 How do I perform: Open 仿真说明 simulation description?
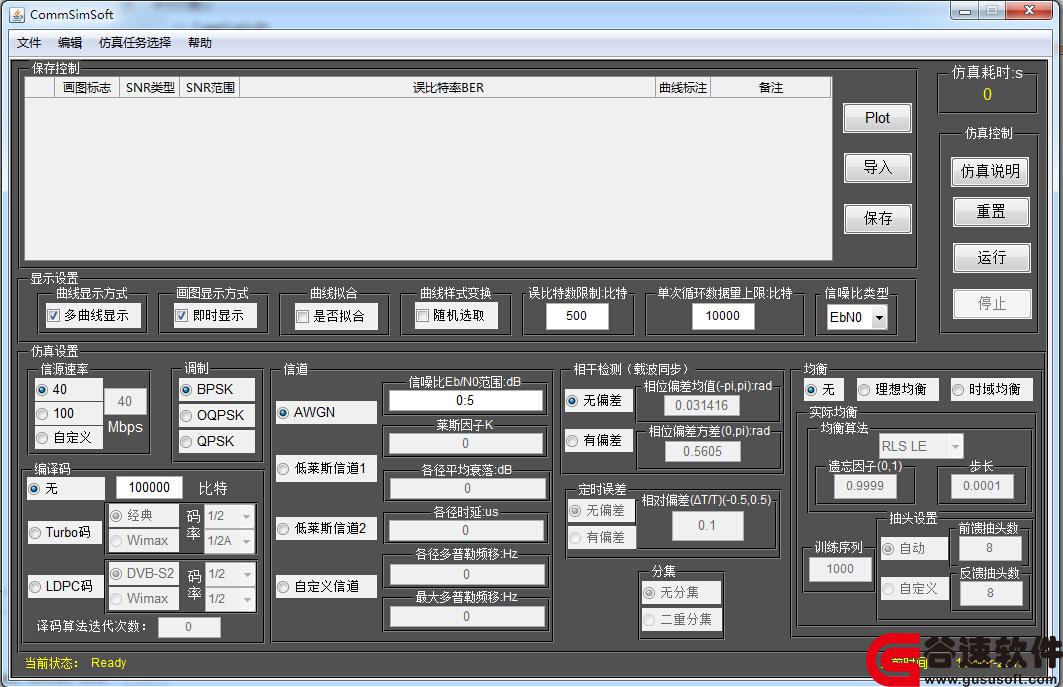tap(990, 172)
